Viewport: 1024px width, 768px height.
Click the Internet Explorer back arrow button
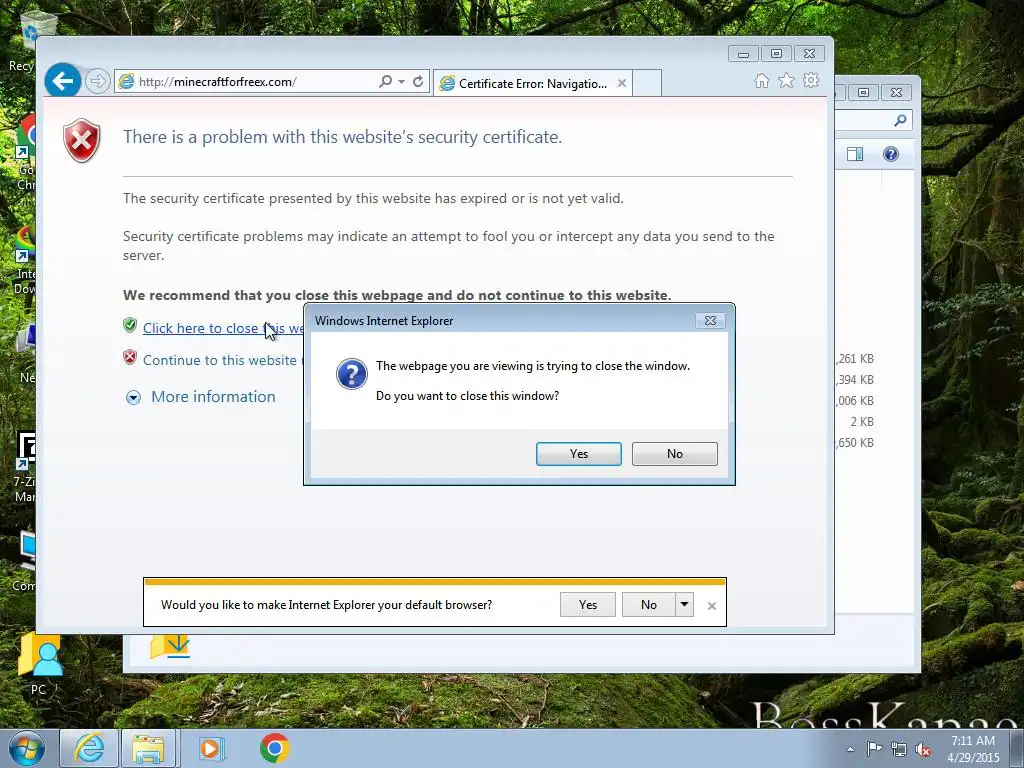click(63, 81)
